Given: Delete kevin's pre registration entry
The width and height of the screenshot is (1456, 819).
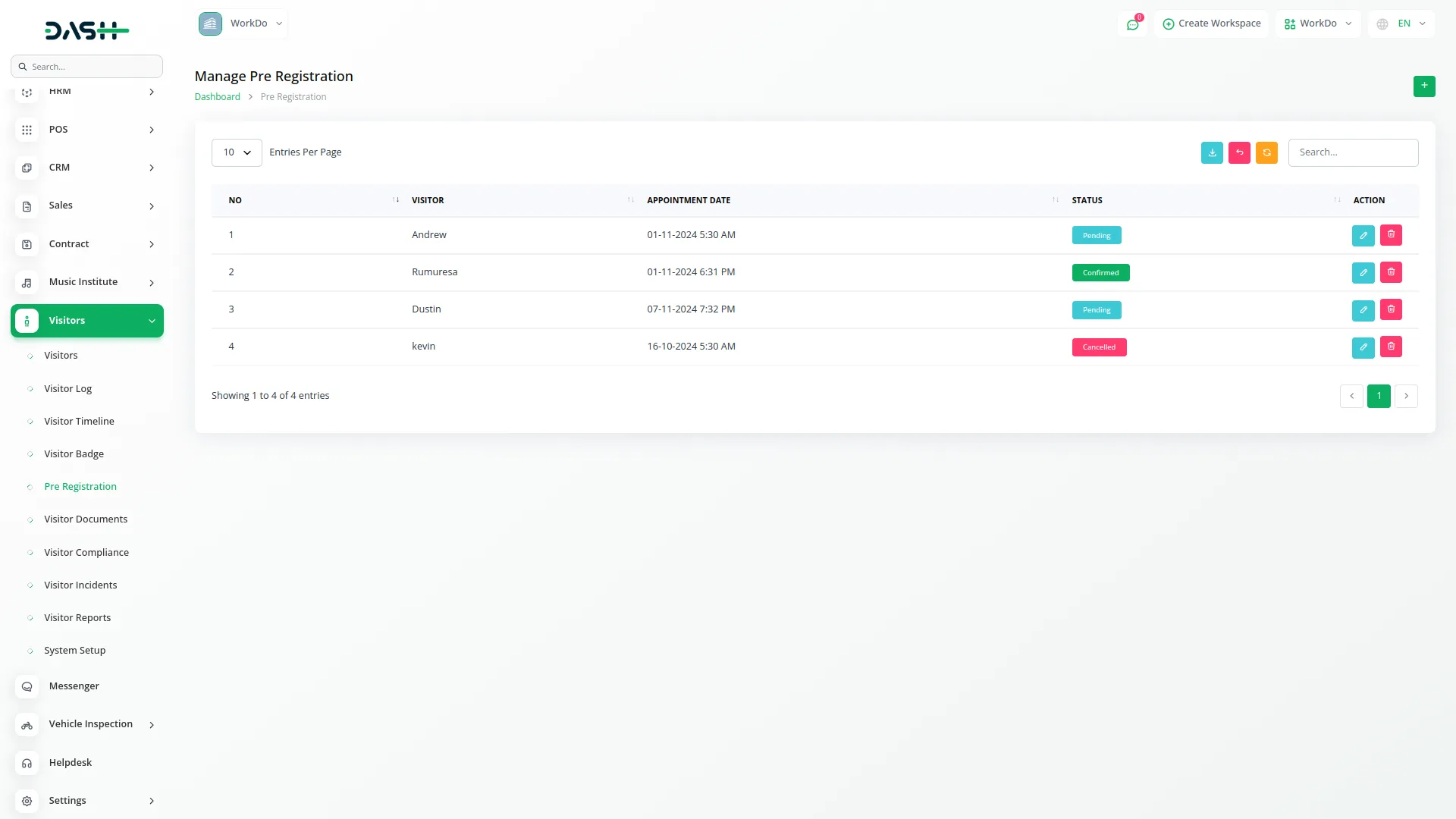Looking at the screenshot, I should pos(1391,347).
